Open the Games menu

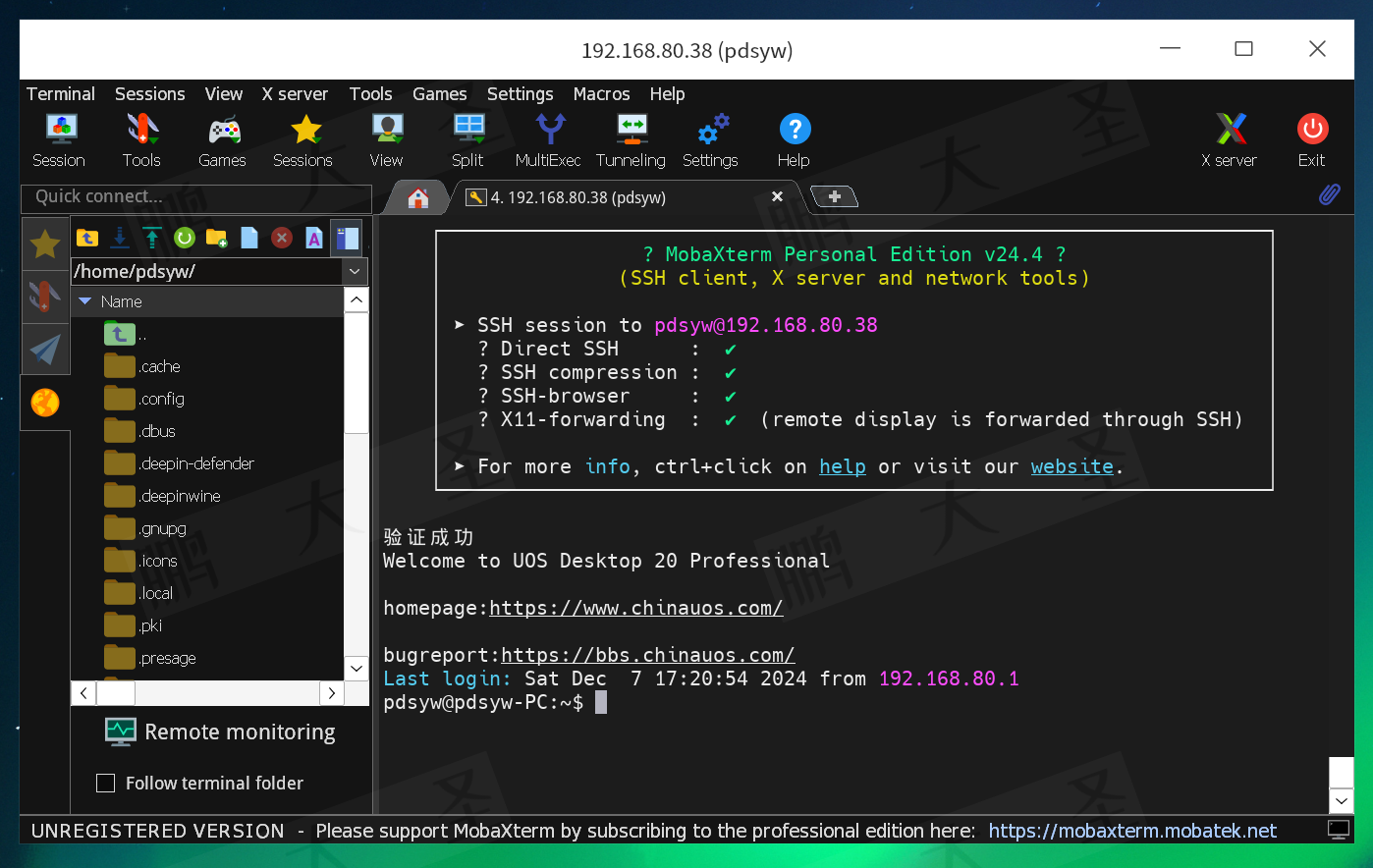coord(439,93)
